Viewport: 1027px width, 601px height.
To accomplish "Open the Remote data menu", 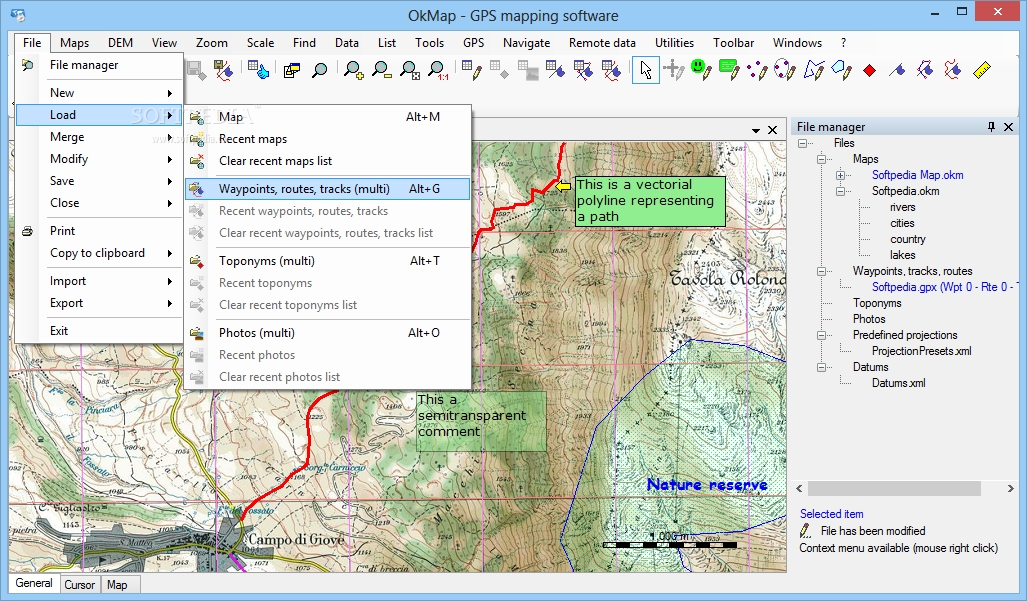I will tap(602, 43).
